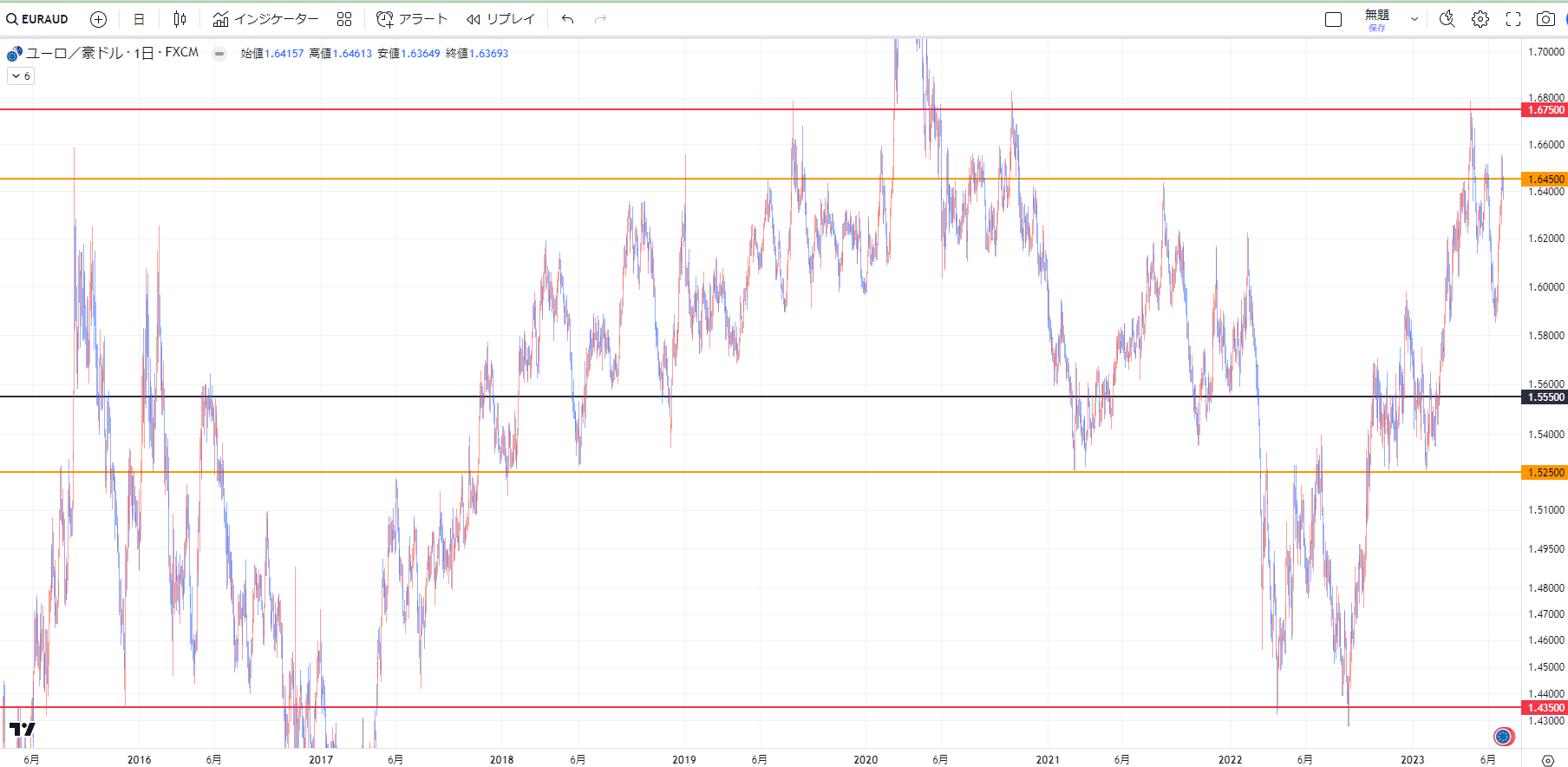Click the 2020 label on time axis
Screen dimensions: 1568x767
click(866, 760)
